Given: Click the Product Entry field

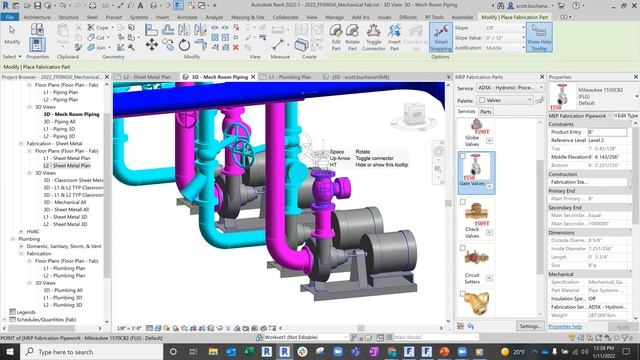Looking at the screenshot, I should click(607, 132).
